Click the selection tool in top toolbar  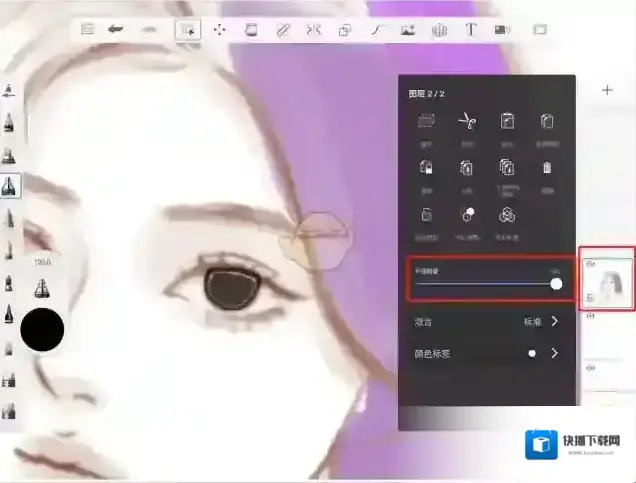tap(187, 30)
